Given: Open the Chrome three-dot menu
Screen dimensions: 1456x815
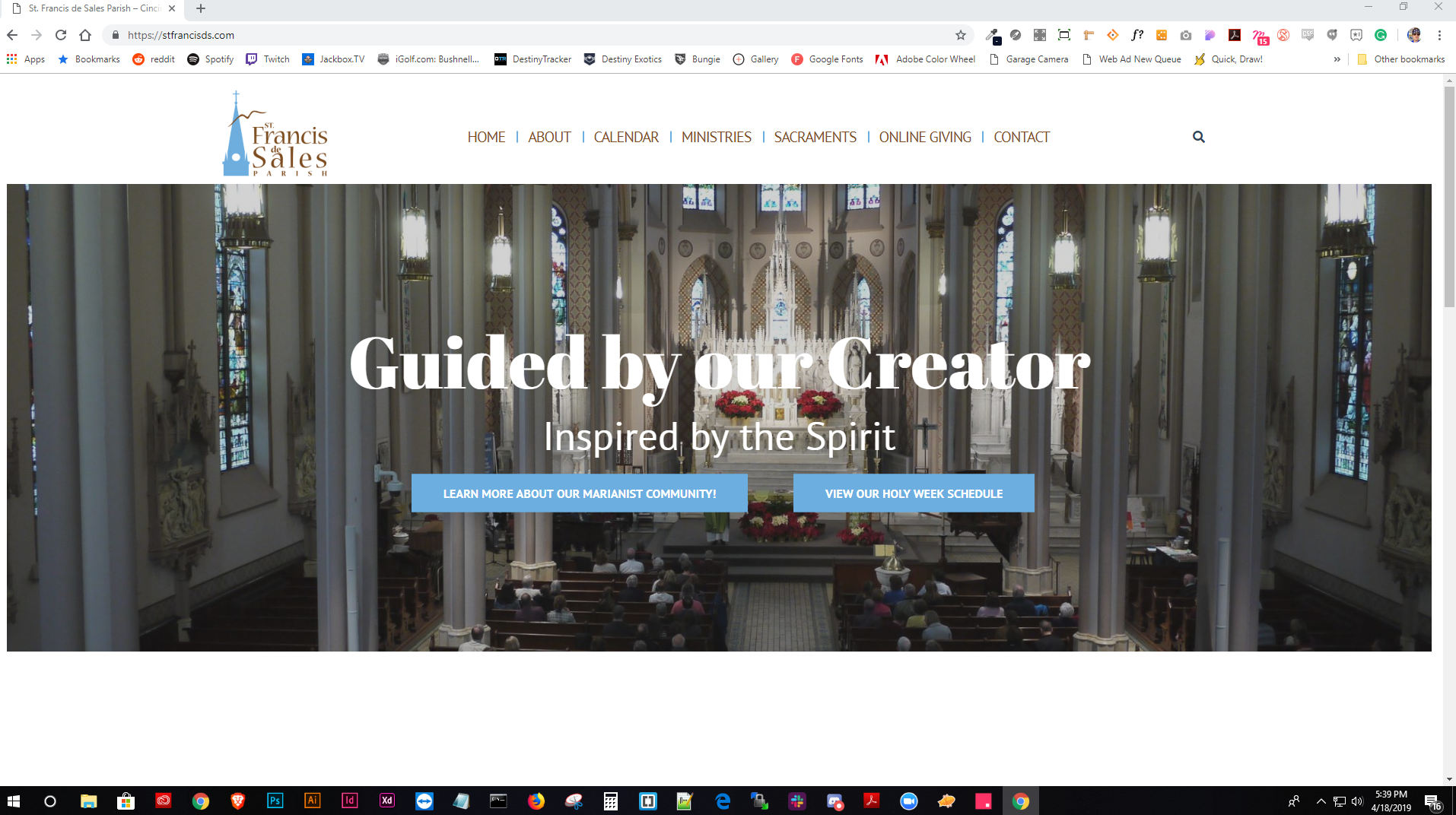Looking at the screenshot, I should [x=1439, y=35].
